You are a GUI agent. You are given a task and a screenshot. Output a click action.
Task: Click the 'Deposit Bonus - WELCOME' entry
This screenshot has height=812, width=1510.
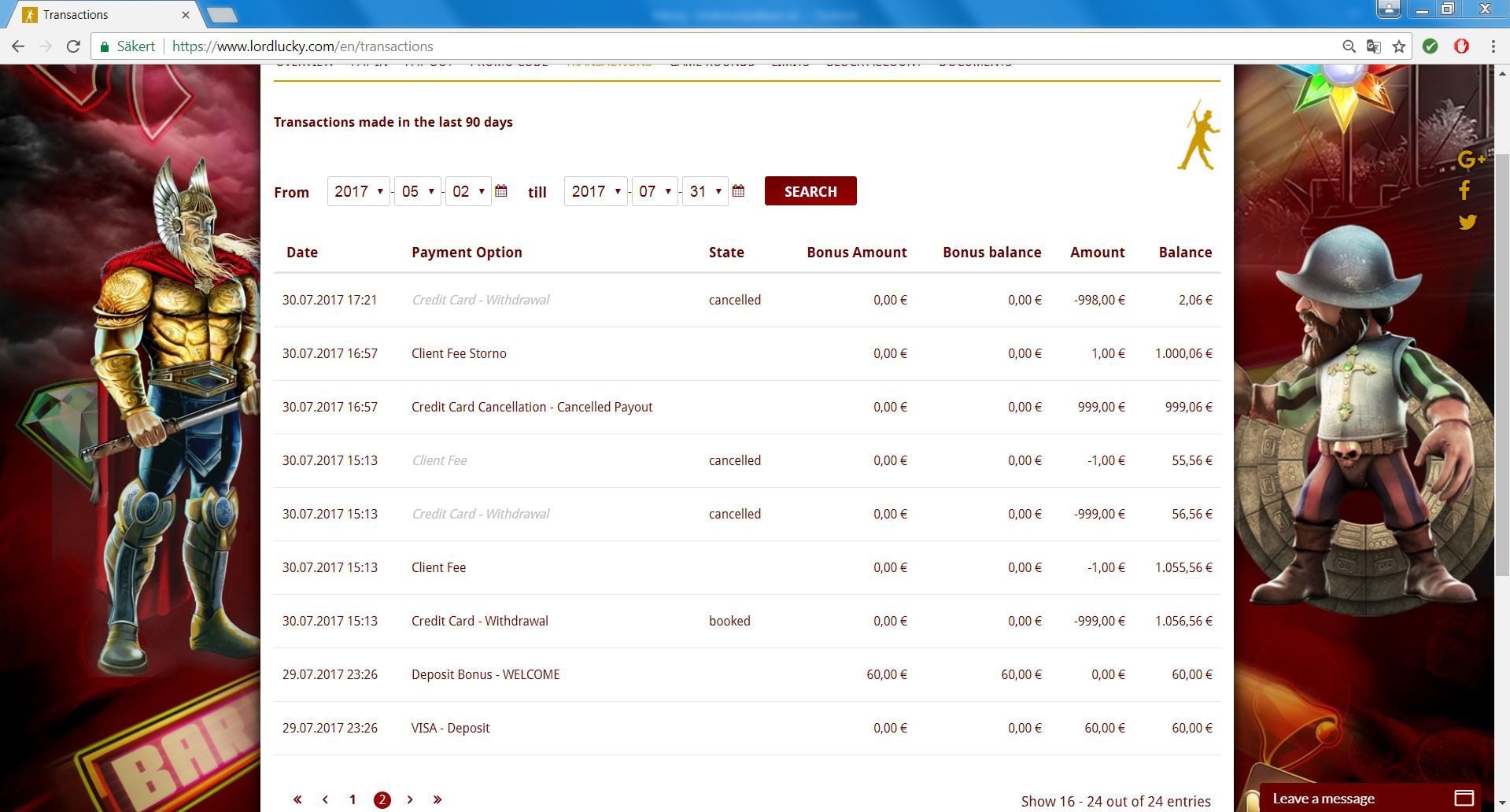tap(485, 674)
